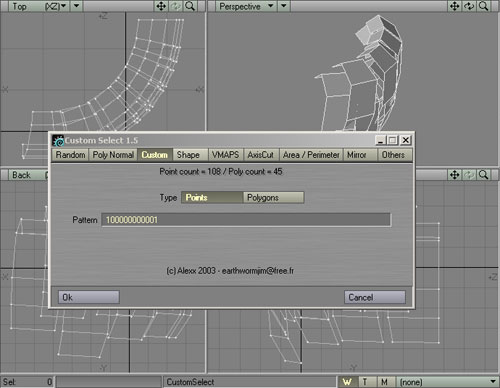Open the Perspective view type dropdown
This screenshot has height=388, width=500.
point(246,6)
